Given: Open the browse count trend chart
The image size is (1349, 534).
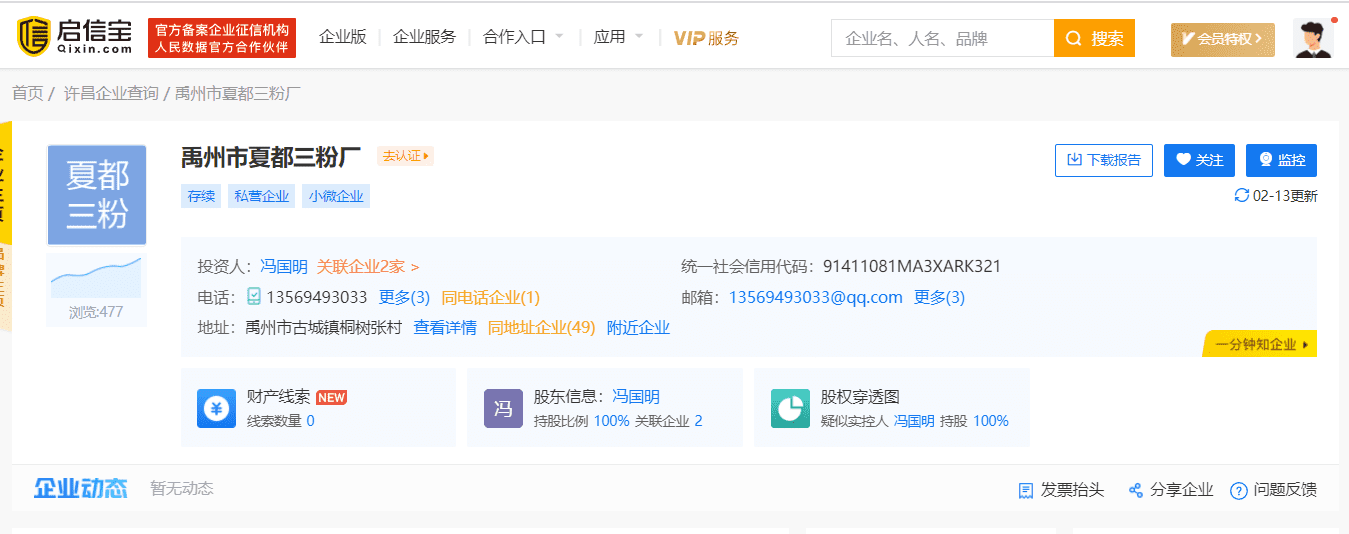Looking at the screenshot, I should click(97, 277).
